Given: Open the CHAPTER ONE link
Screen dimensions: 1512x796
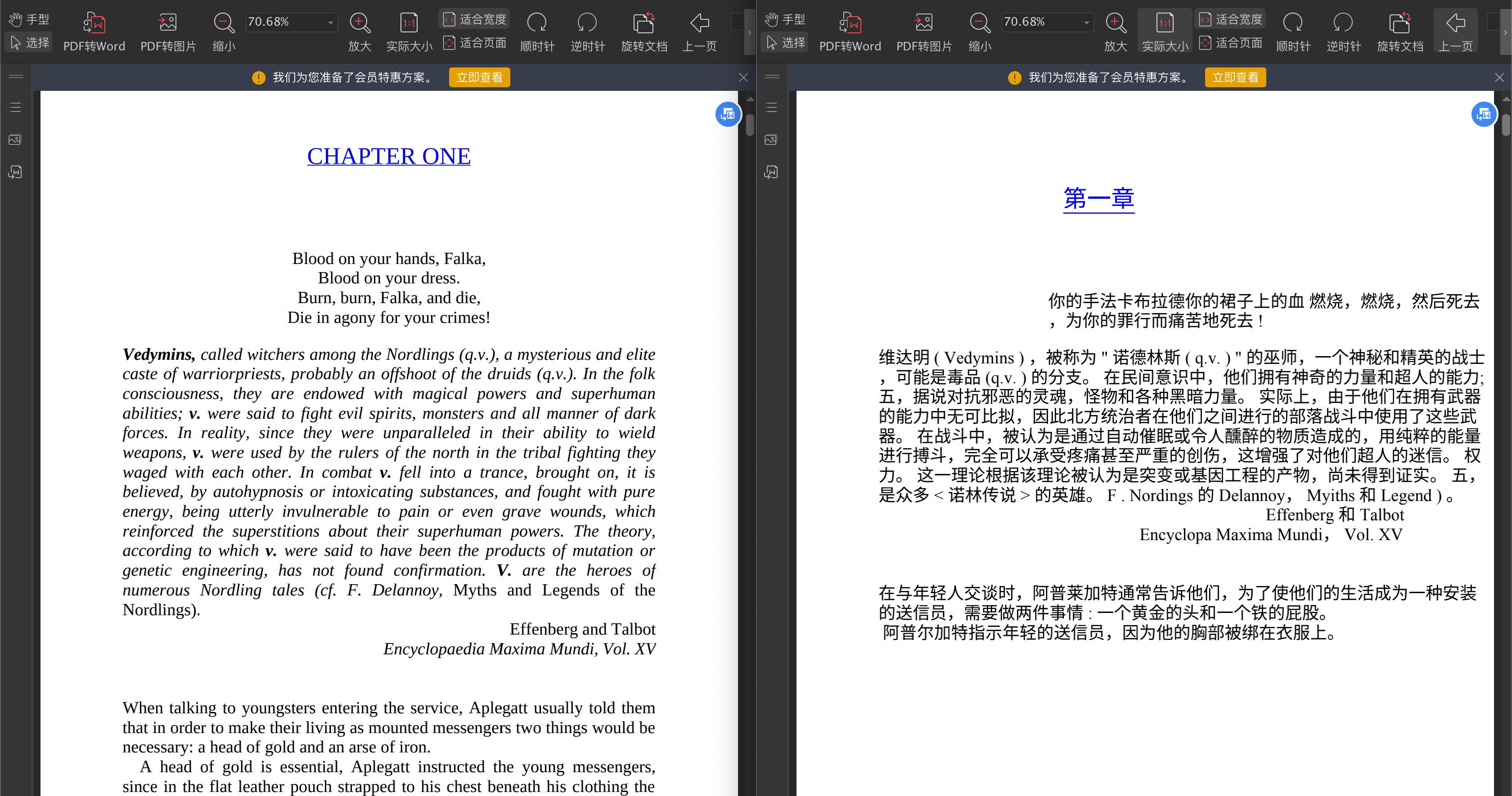Looking at the screenshot, I should tap(388, 156).
